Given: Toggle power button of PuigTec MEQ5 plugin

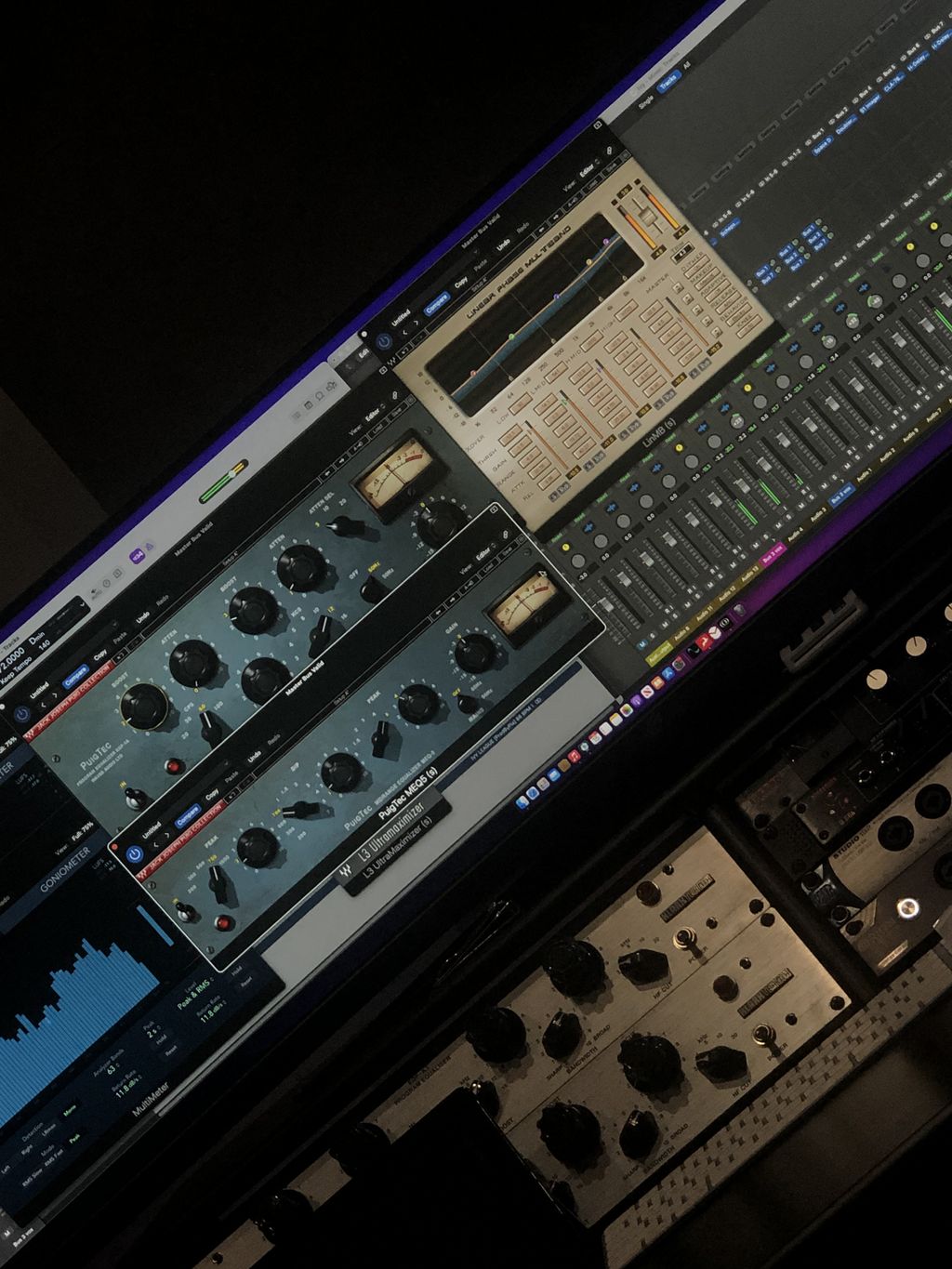Looking at the screenshot, I should [134, 853].
